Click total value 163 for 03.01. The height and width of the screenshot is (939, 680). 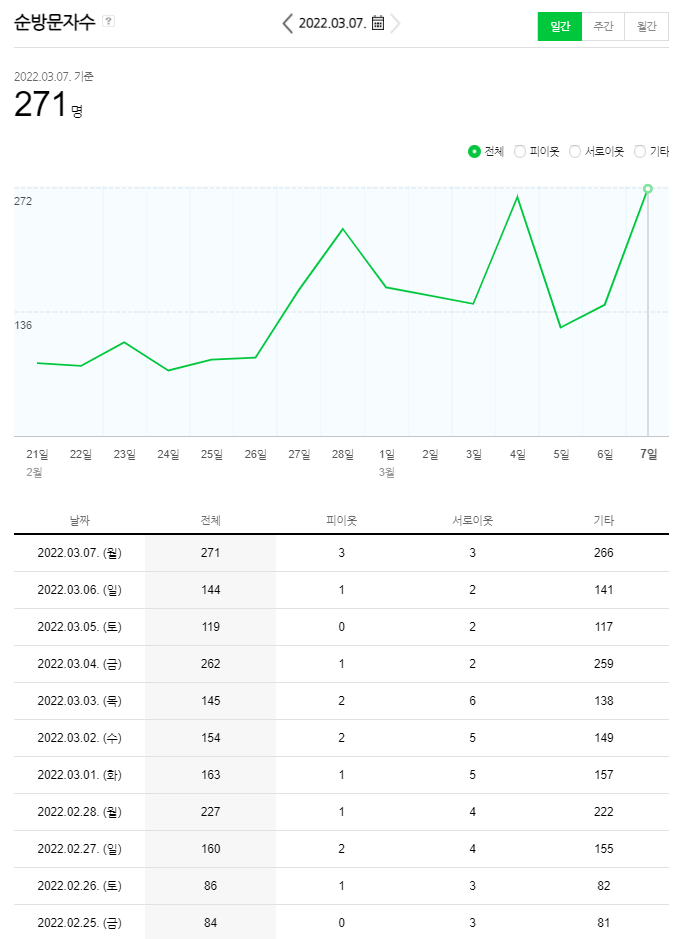211,775
